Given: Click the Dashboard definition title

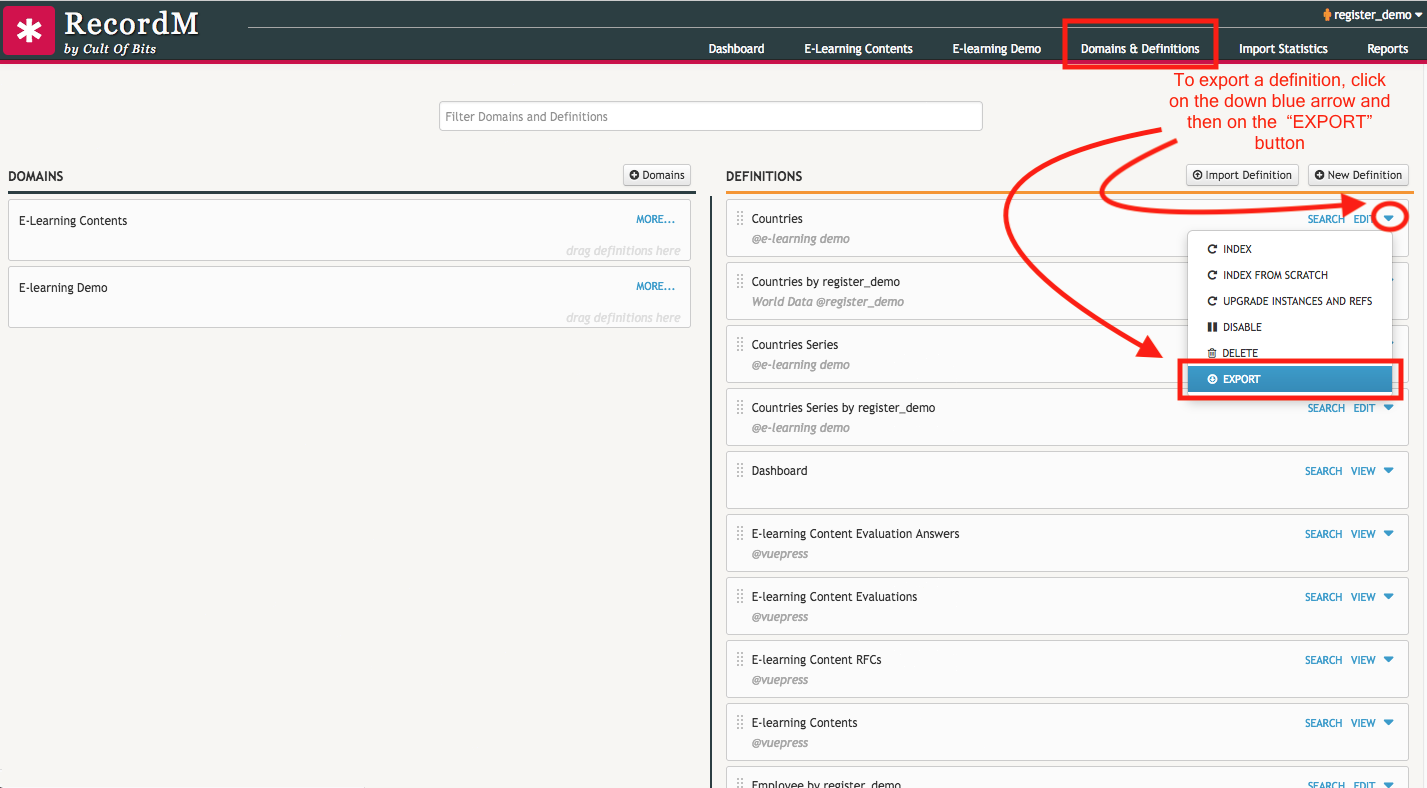Looking at the screenshot, I should 779,471.
